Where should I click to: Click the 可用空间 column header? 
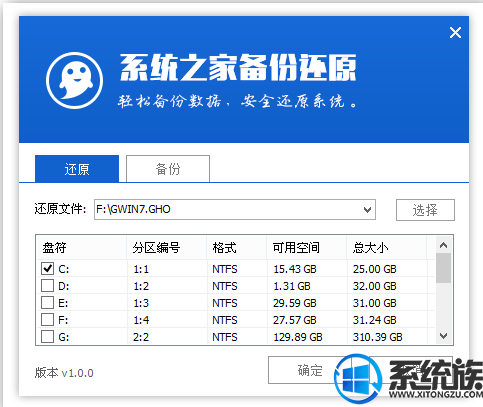[307, 248]
